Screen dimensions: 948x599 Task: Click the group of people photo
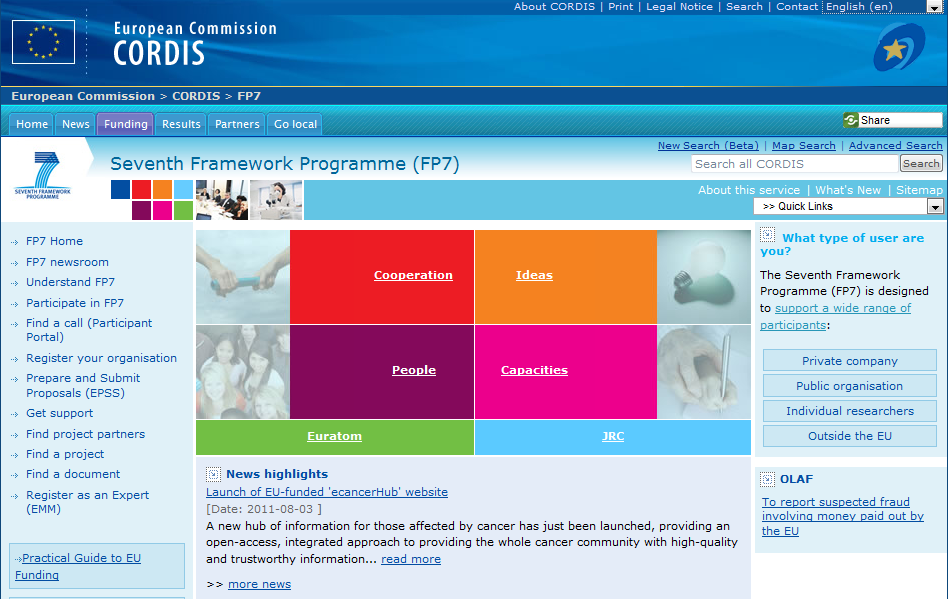coord(243,372)
